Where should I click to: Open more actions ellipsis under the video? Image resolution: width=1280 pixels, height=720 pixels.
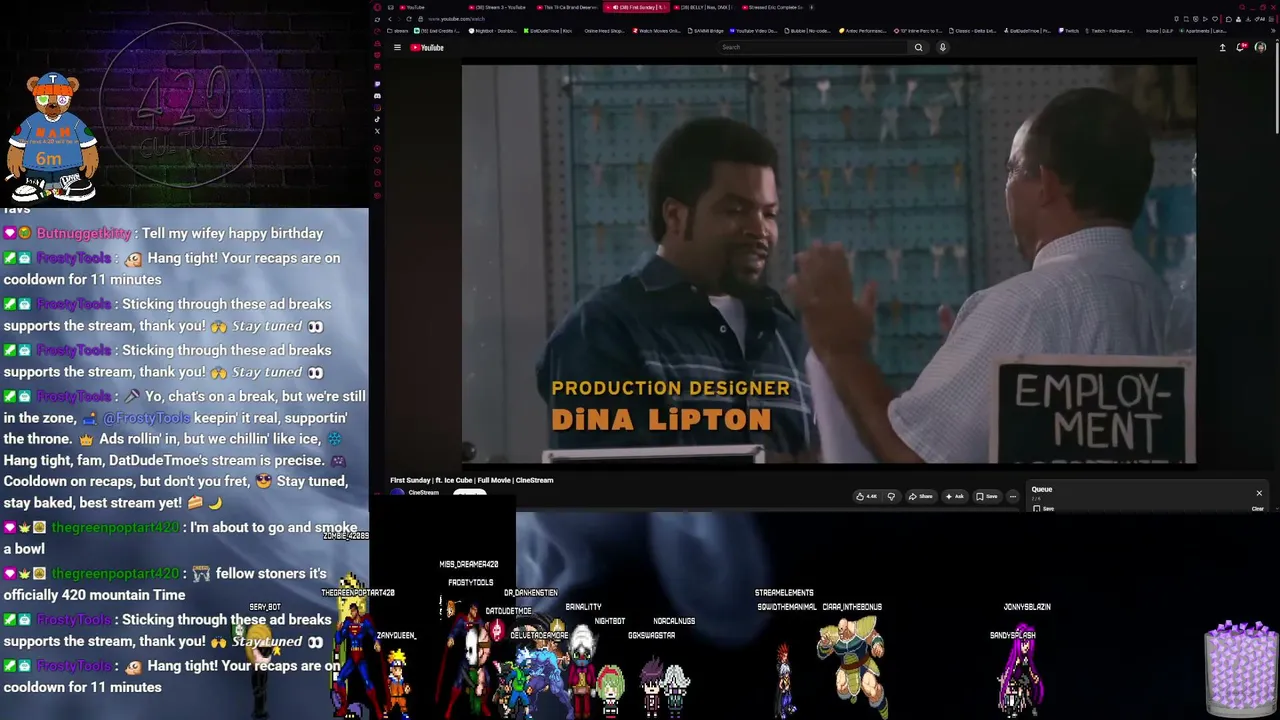[1012, 496]
